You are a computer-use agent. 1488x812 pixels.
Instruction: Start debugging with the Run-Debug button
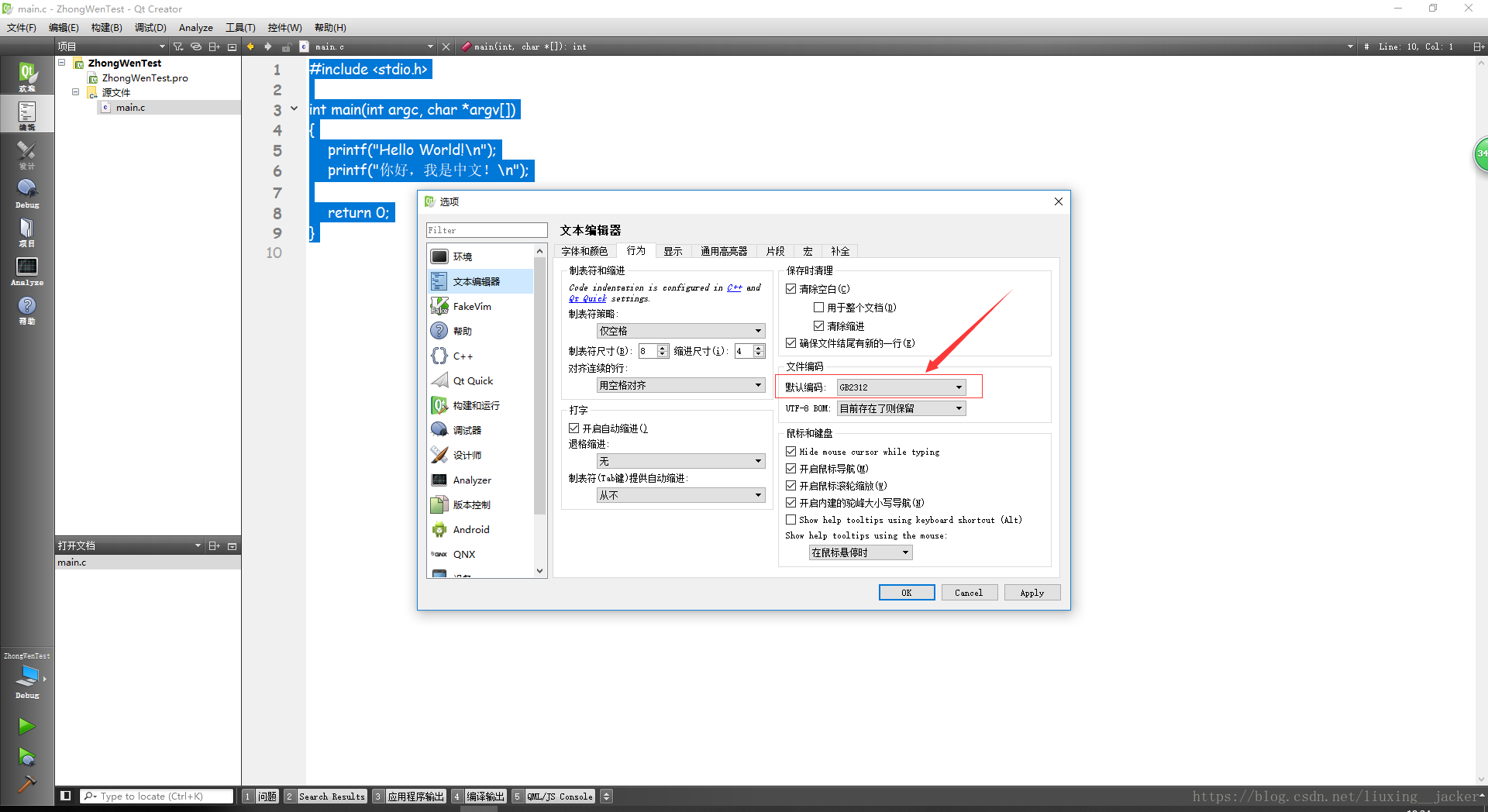26,756
